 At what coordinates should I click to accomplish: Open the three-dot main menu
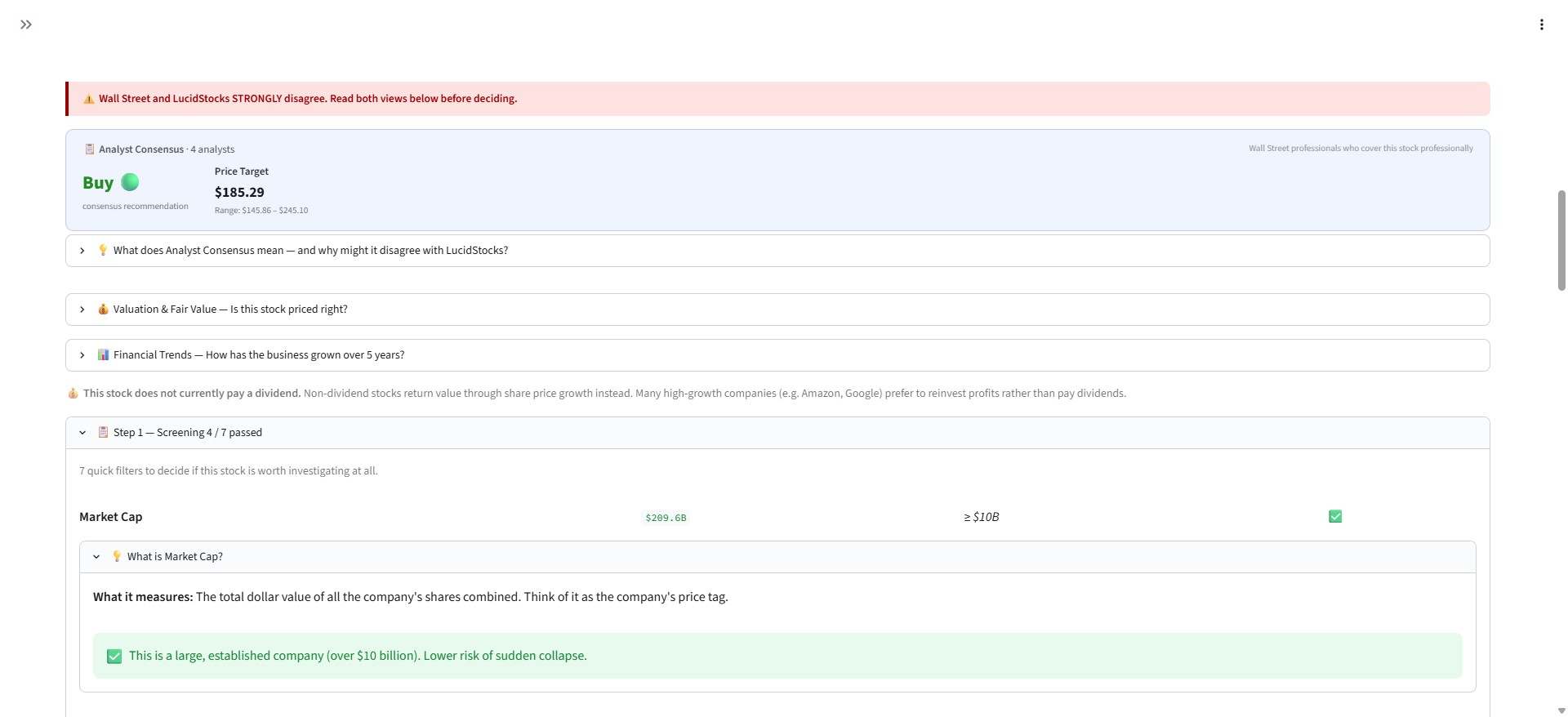1541,24
